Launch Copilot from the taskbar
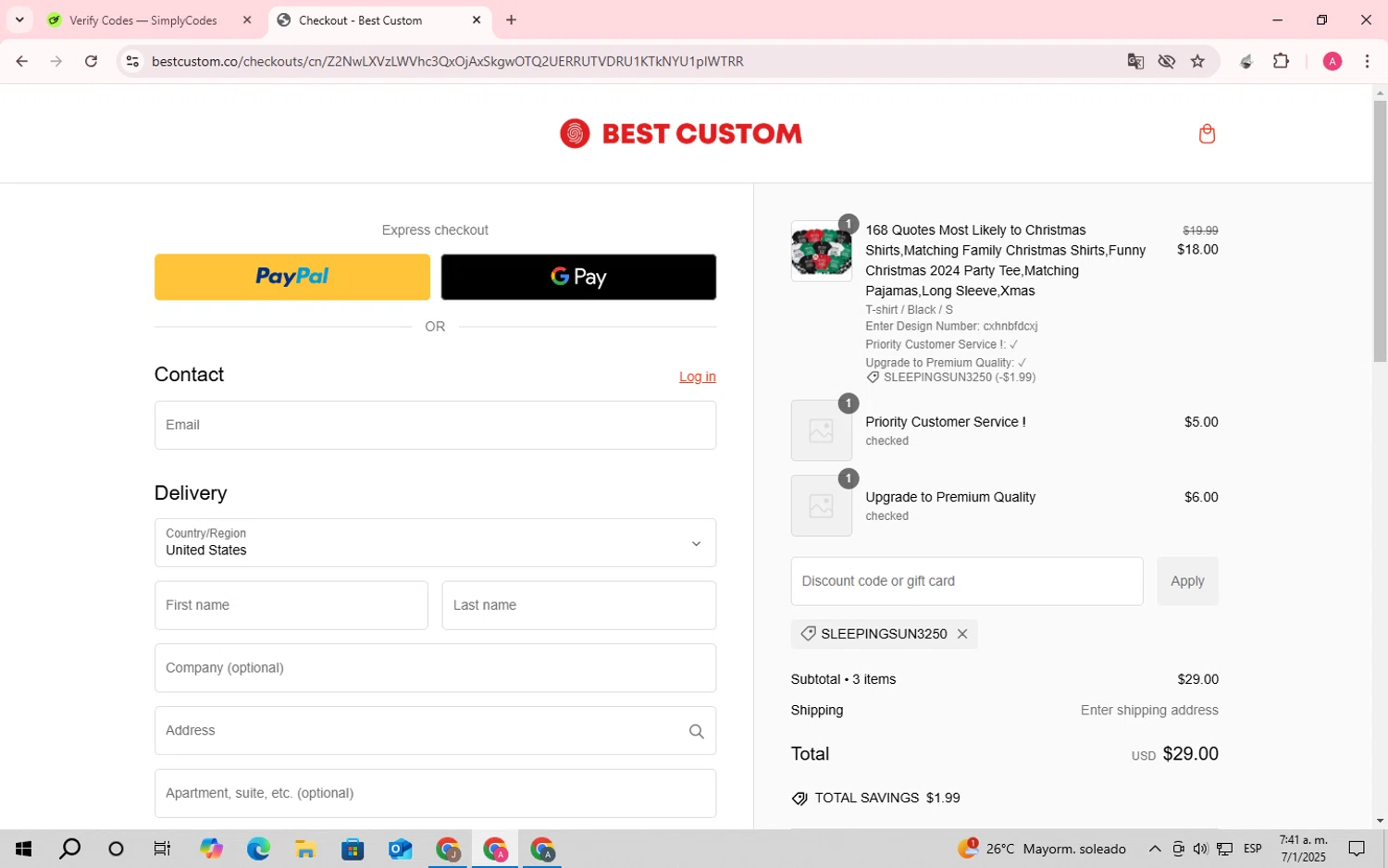This screenshot has height=868, width=1388. pyautogui.click(x=211, y=849)
